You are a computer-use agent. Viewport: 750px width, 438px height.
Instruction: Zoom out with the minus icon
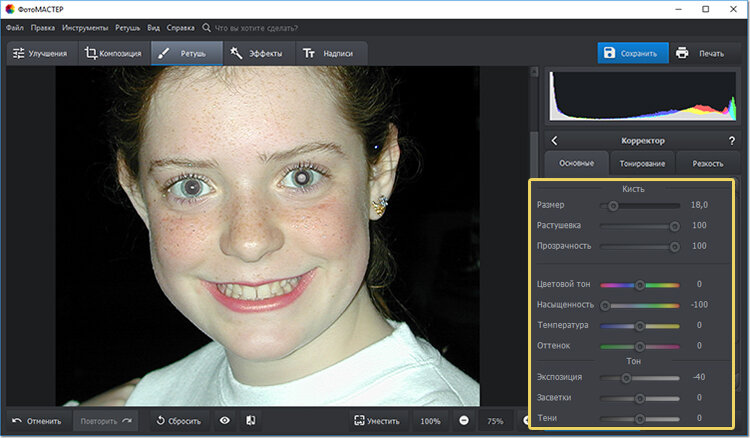464,421
